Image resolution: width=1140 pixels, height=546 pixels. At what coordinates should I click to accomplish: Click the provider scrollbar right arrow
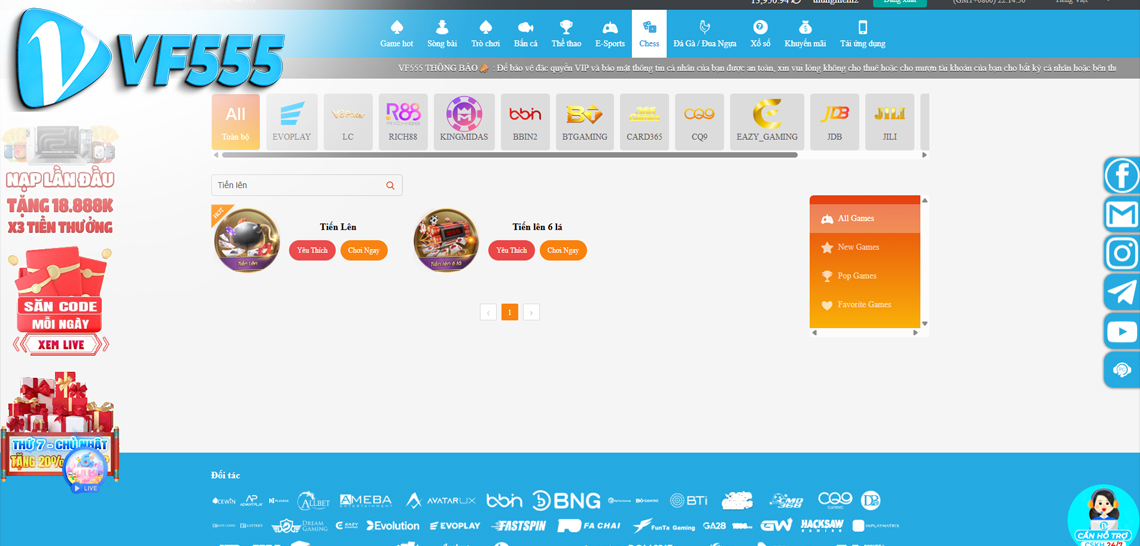pos(924,155)
